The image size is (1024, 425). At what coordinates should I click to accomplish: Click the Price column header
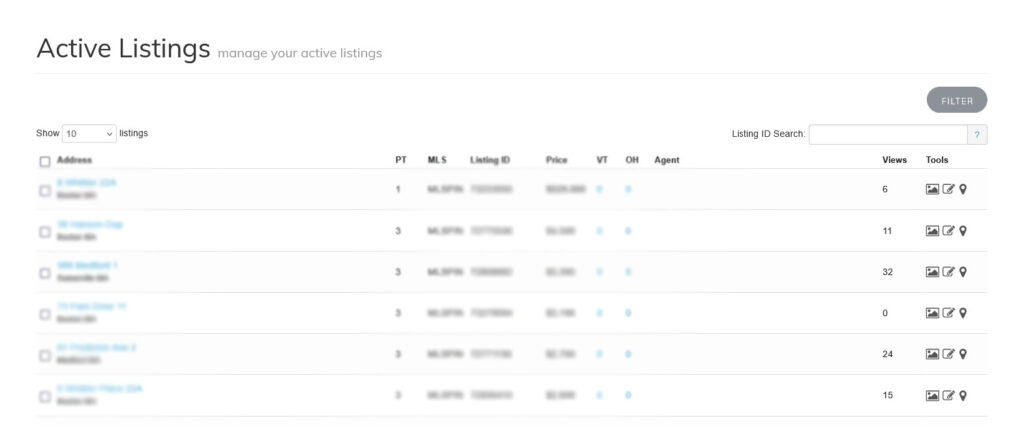tap(556, 160)
